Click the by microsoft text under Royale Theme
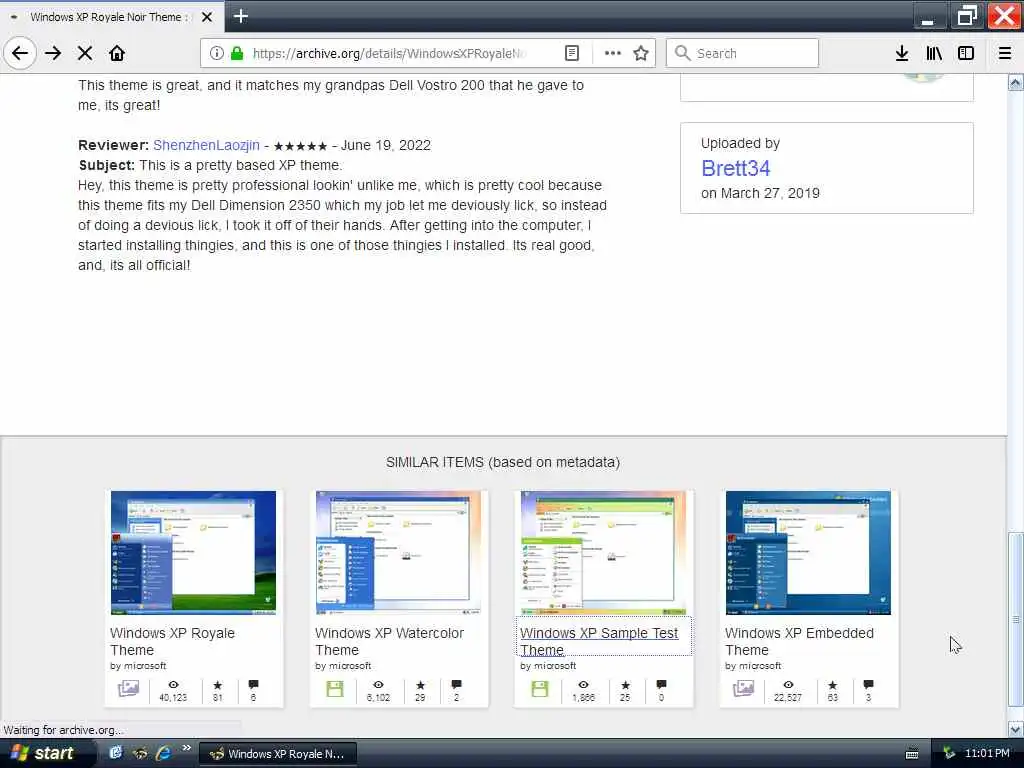This screenshot has height=768, width=1024. click(x=138, y=665)
